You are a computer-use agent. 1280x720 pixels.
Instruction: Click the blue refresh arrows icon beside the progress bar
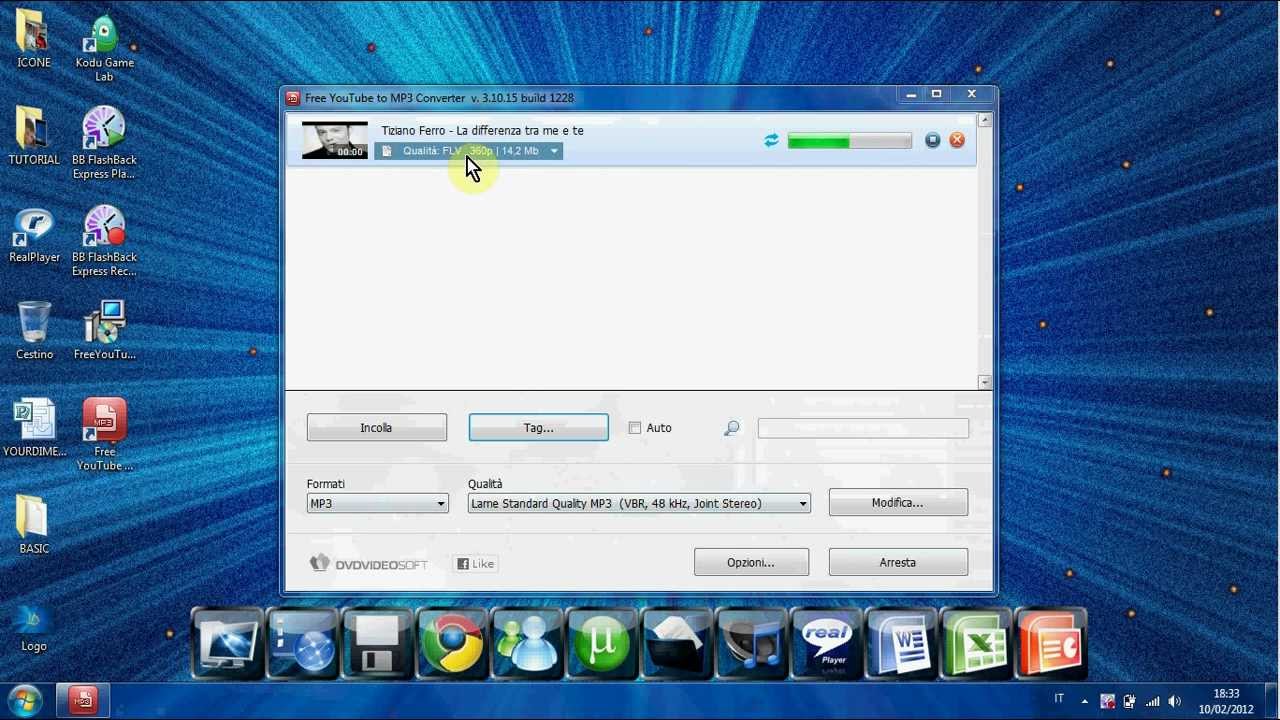coord(771,141)
